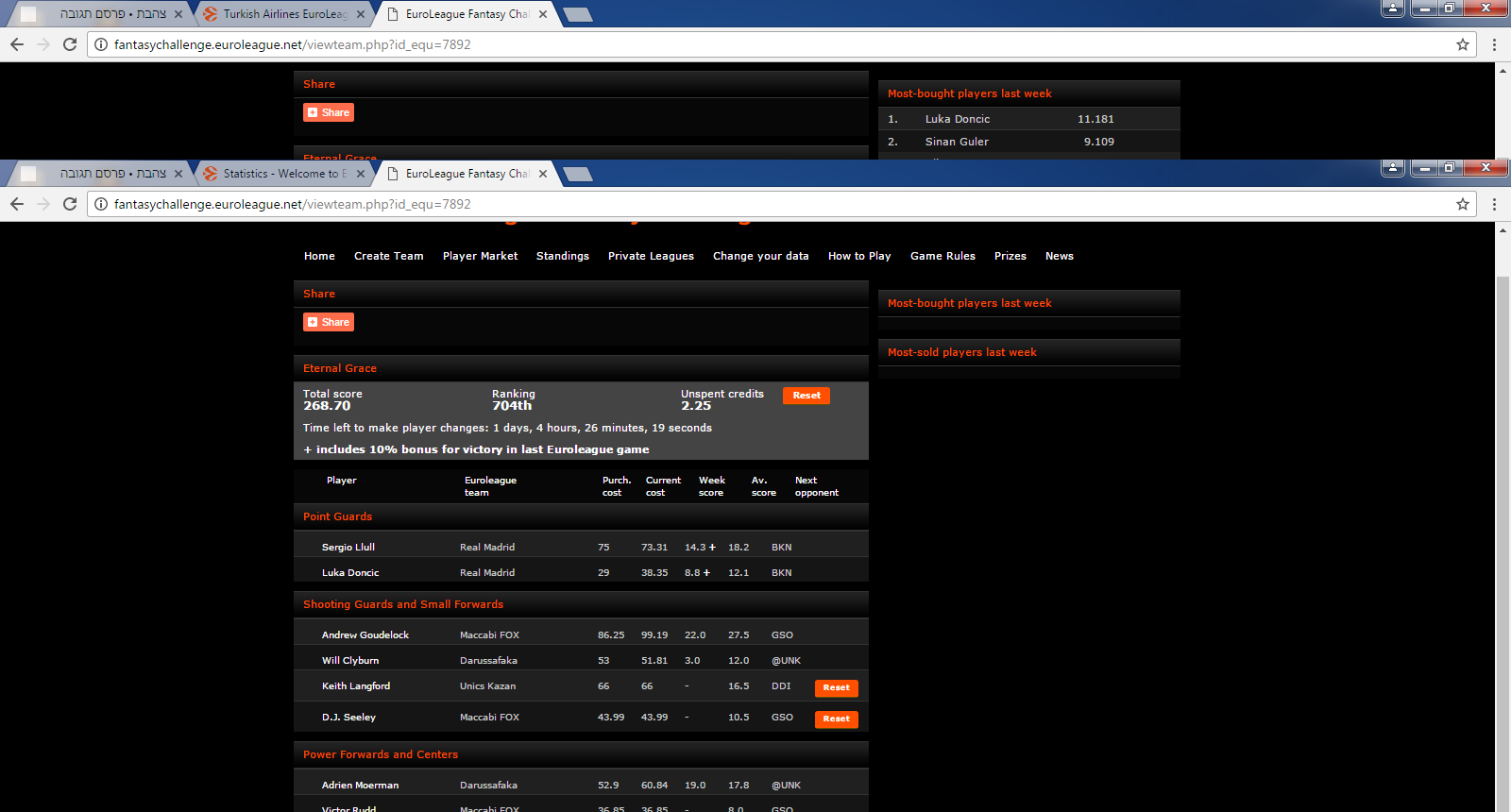Screen dimensions: 1511x812
Task: Go back in the rear window with Turkish Airlines tab
Action: 16,44
